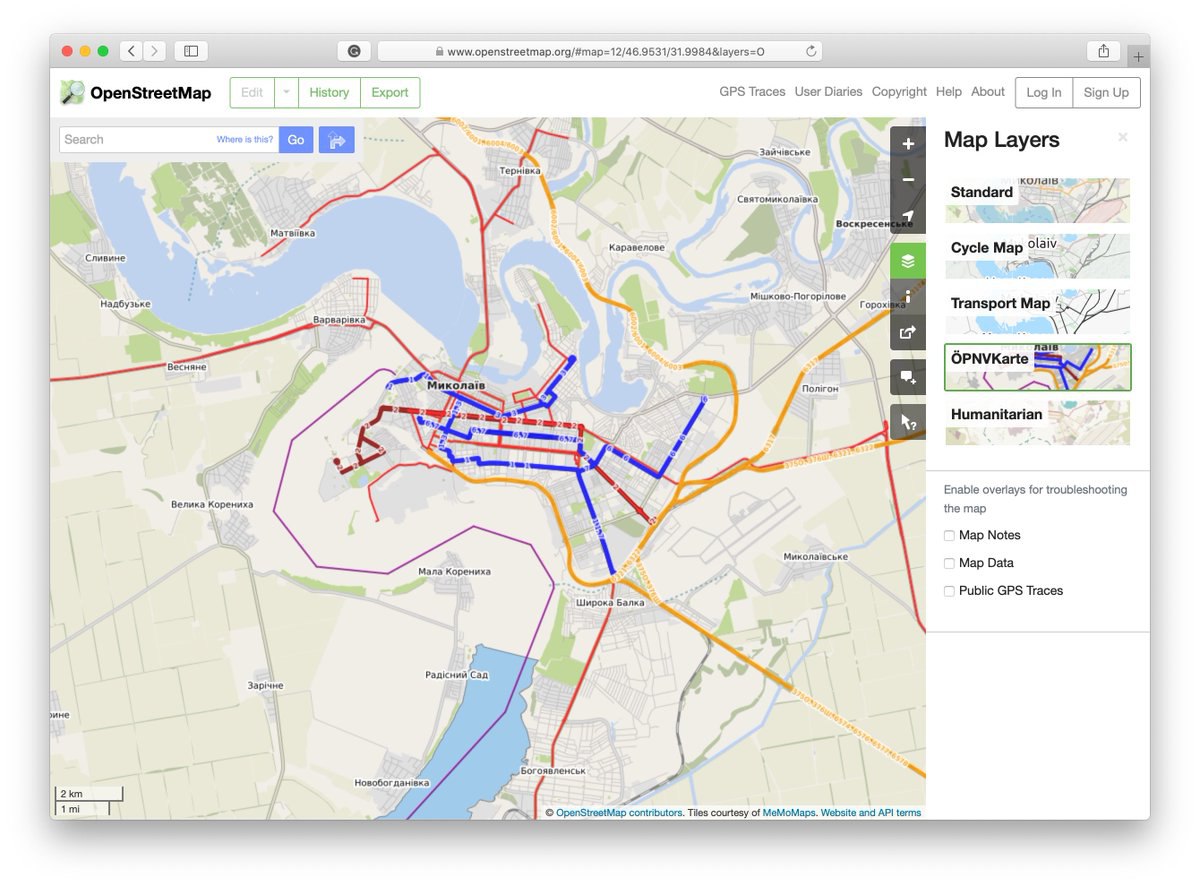The height and width of the screenshot is (886, 1200).
Task: Reload the page in the address bar
Action: click(x=811, y=51)
